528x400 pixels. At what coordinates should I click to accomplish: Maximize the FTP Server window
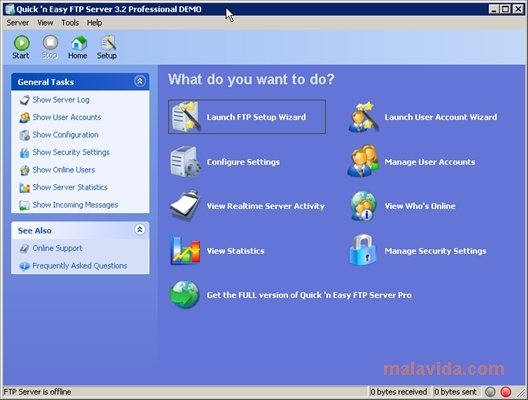tap(506, 9)
